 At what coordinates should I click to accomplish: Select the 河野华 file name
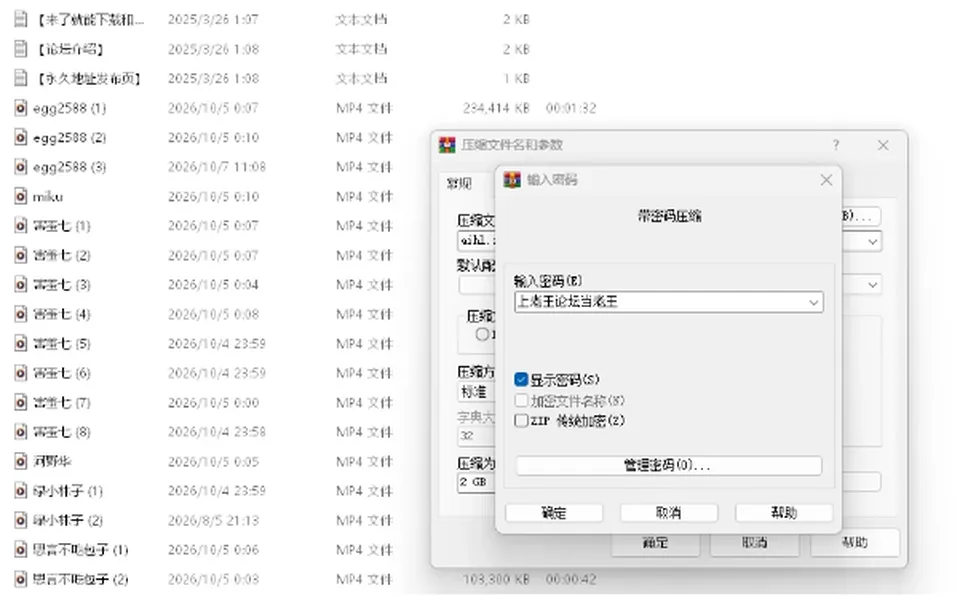[x=52, y=461]
